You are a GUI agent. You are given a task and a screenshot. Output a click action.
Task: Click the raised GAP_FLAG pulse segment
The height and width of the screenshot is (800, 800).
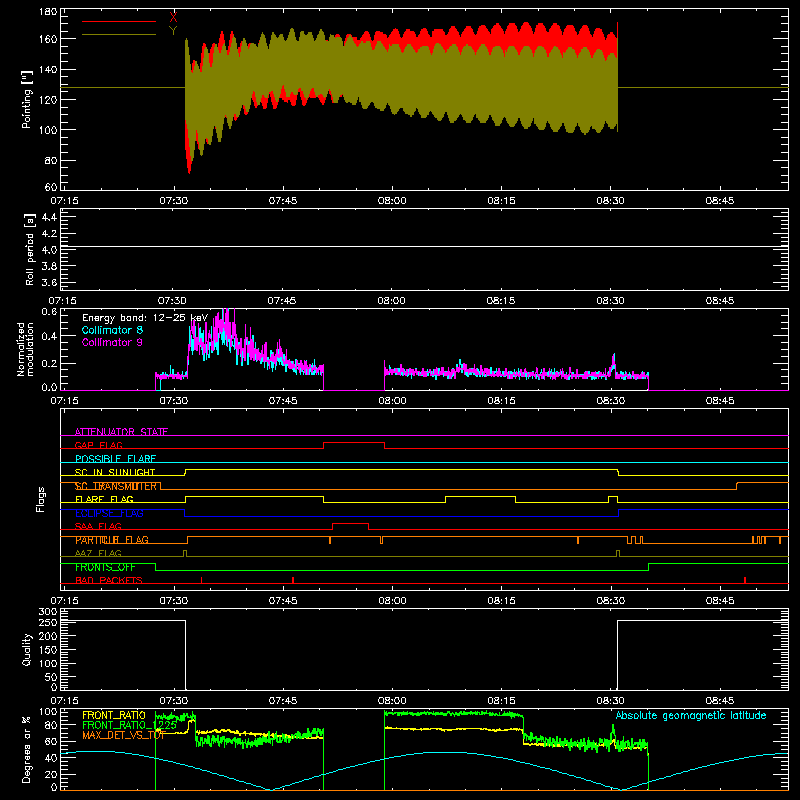(354, 442)
